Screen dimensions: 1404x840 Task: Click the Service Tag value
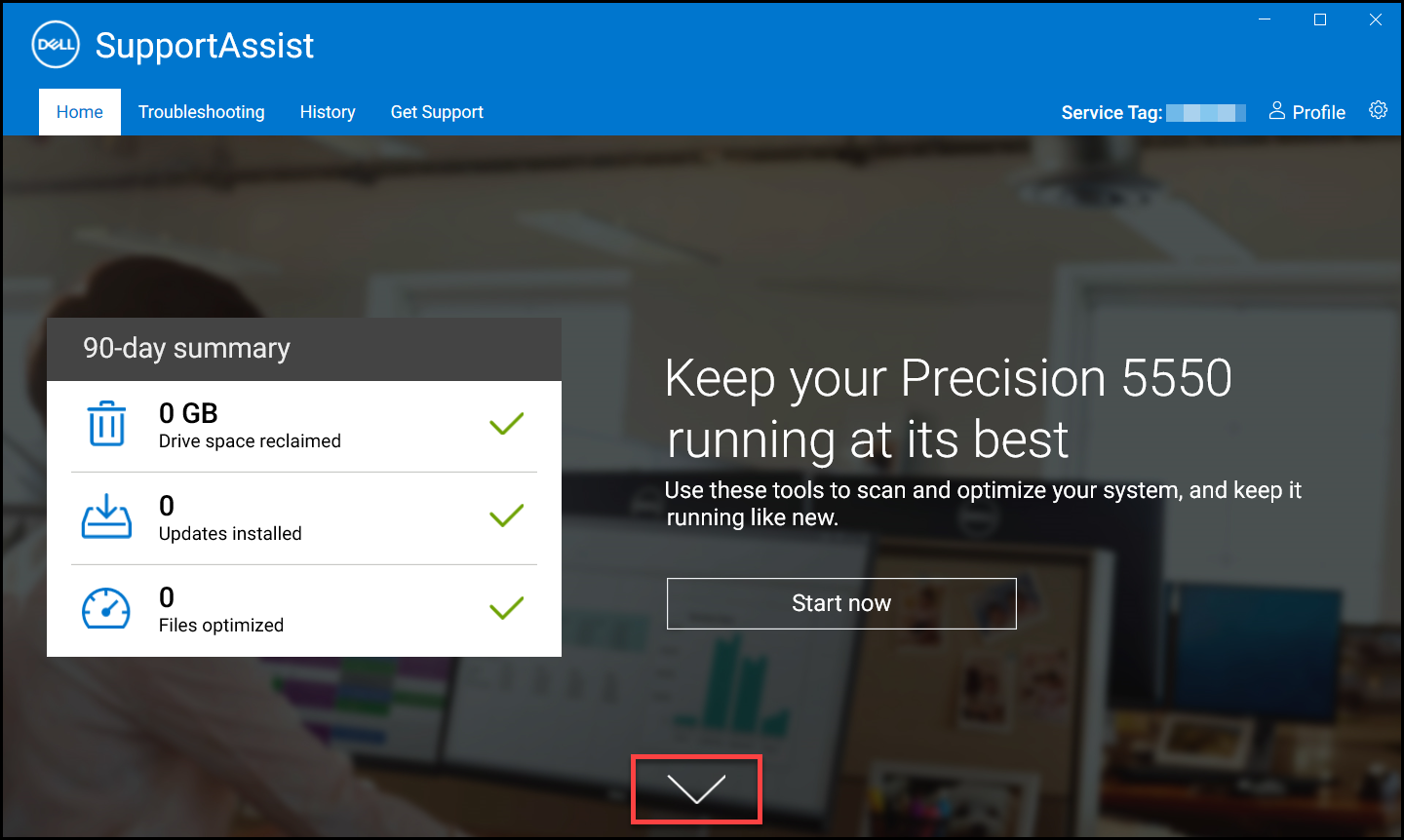point(1205,112)
